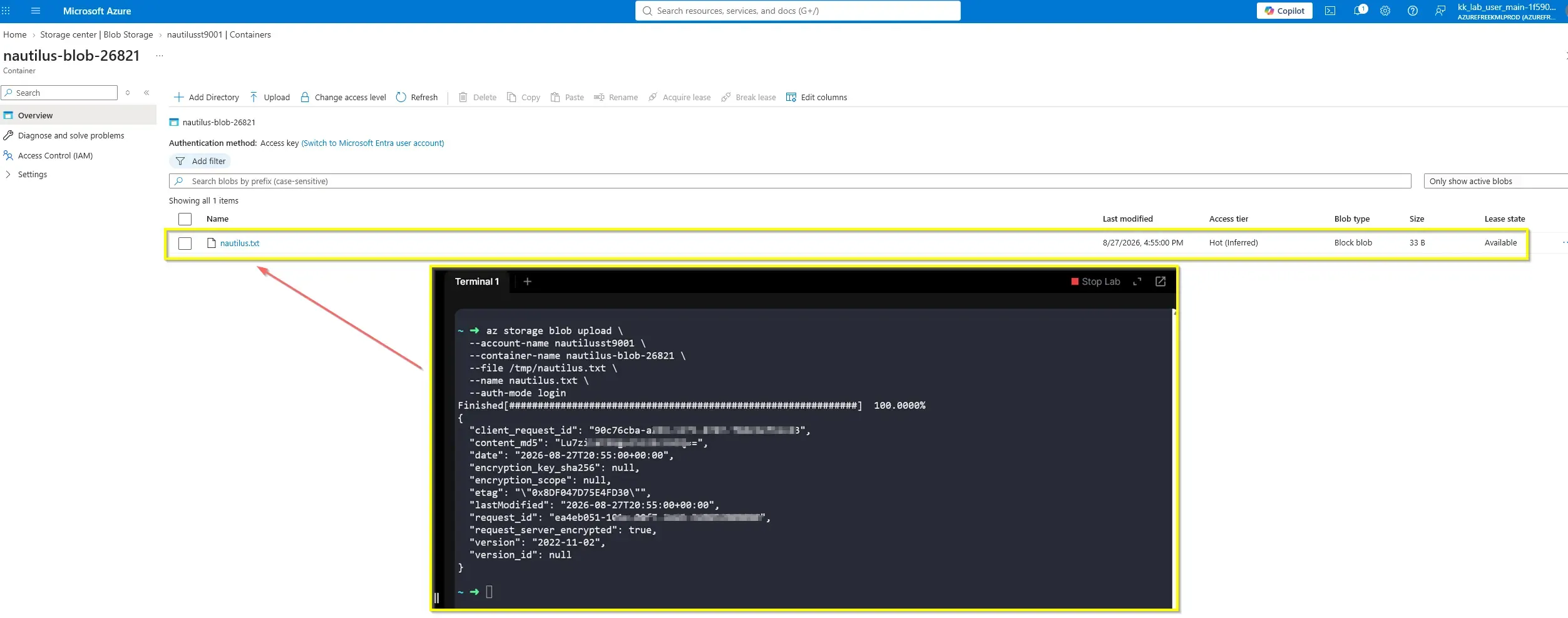Image resolution: width=1568 pixels, height=618 pixels.
Task: Click Add Directory in toolbar
Action: (x=207, y=97)
